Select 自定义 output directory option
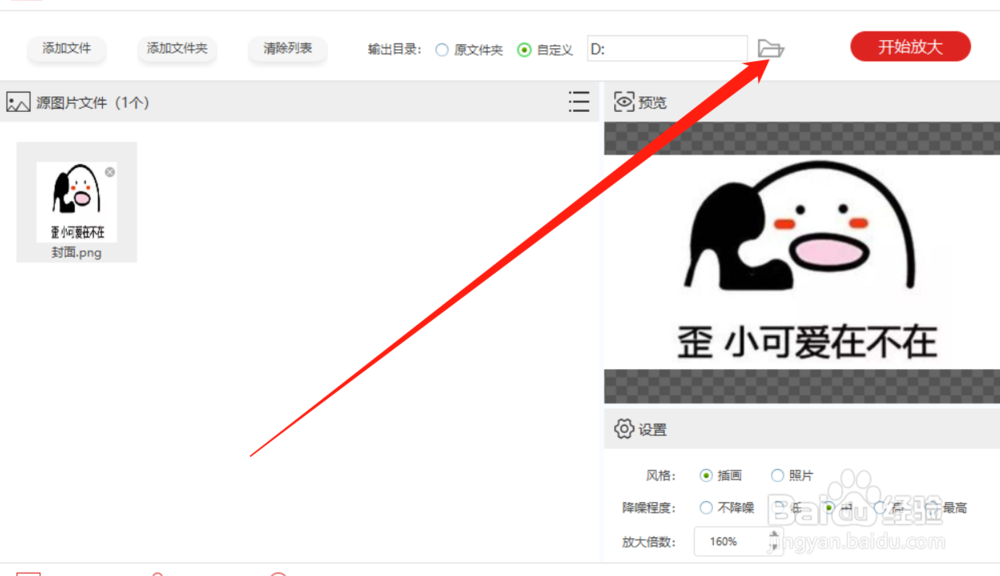This screenshot has height=576, width=1000. [521, 48]
